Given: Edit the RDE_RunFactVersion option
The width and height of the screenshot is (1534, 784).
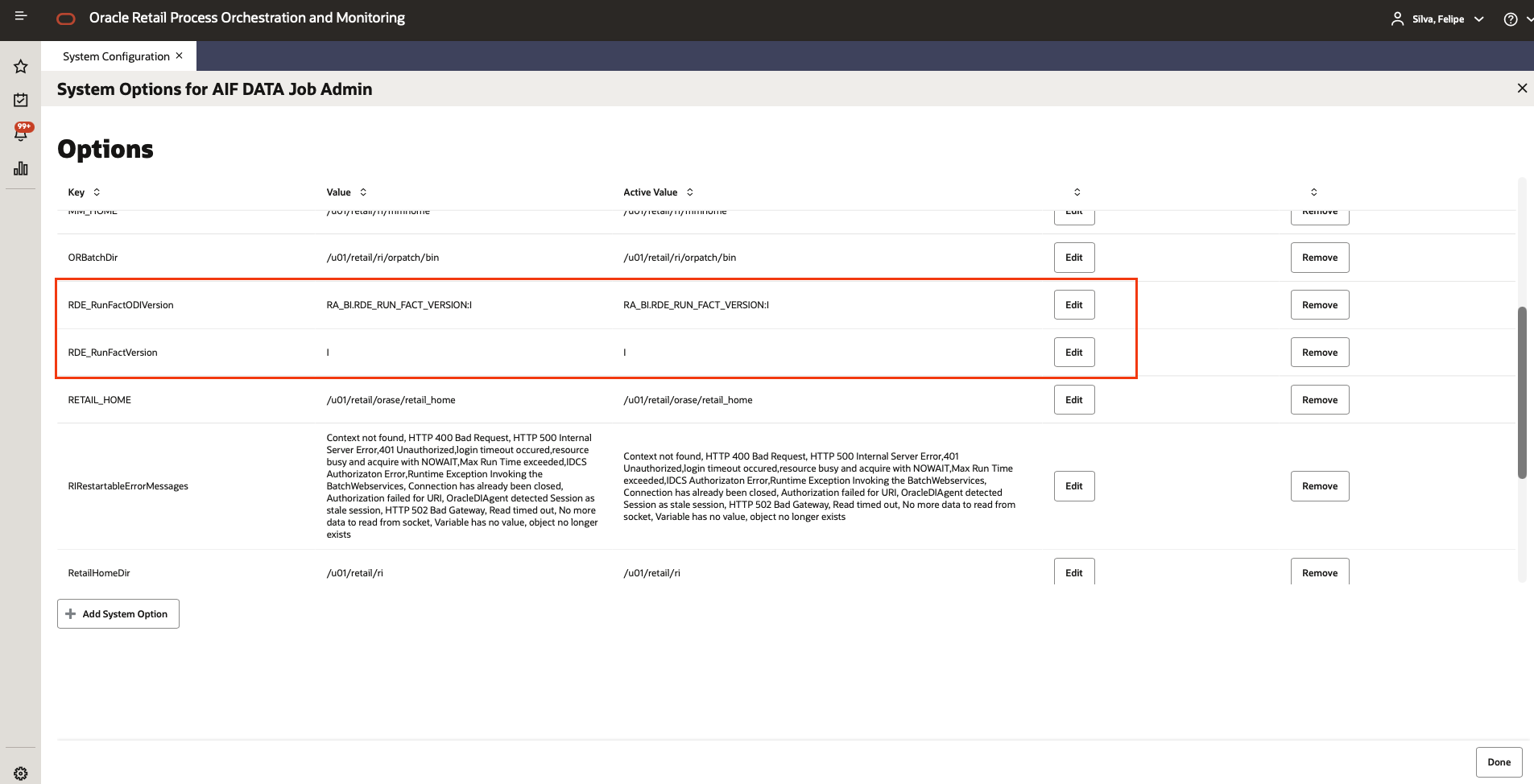Looking at the screenshot, I should (1074, 353).
